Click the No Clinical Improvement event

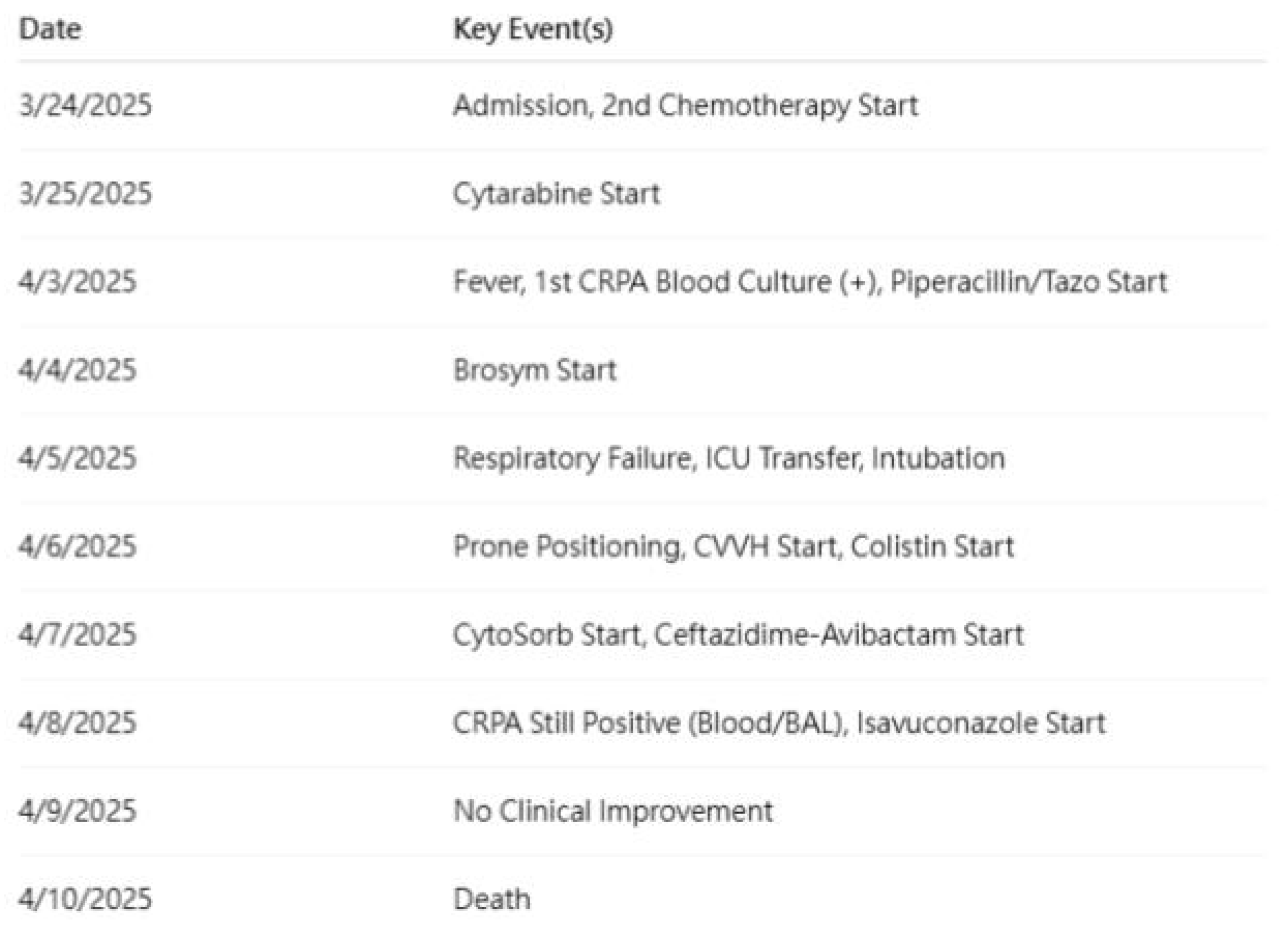click(x=613, y=811)
